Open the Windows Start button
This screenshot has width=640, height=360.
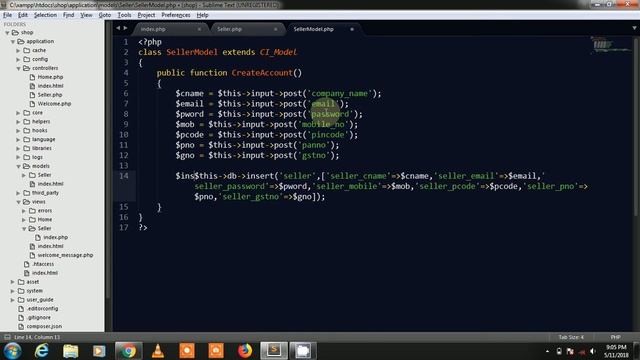click(x=12, y=351)
